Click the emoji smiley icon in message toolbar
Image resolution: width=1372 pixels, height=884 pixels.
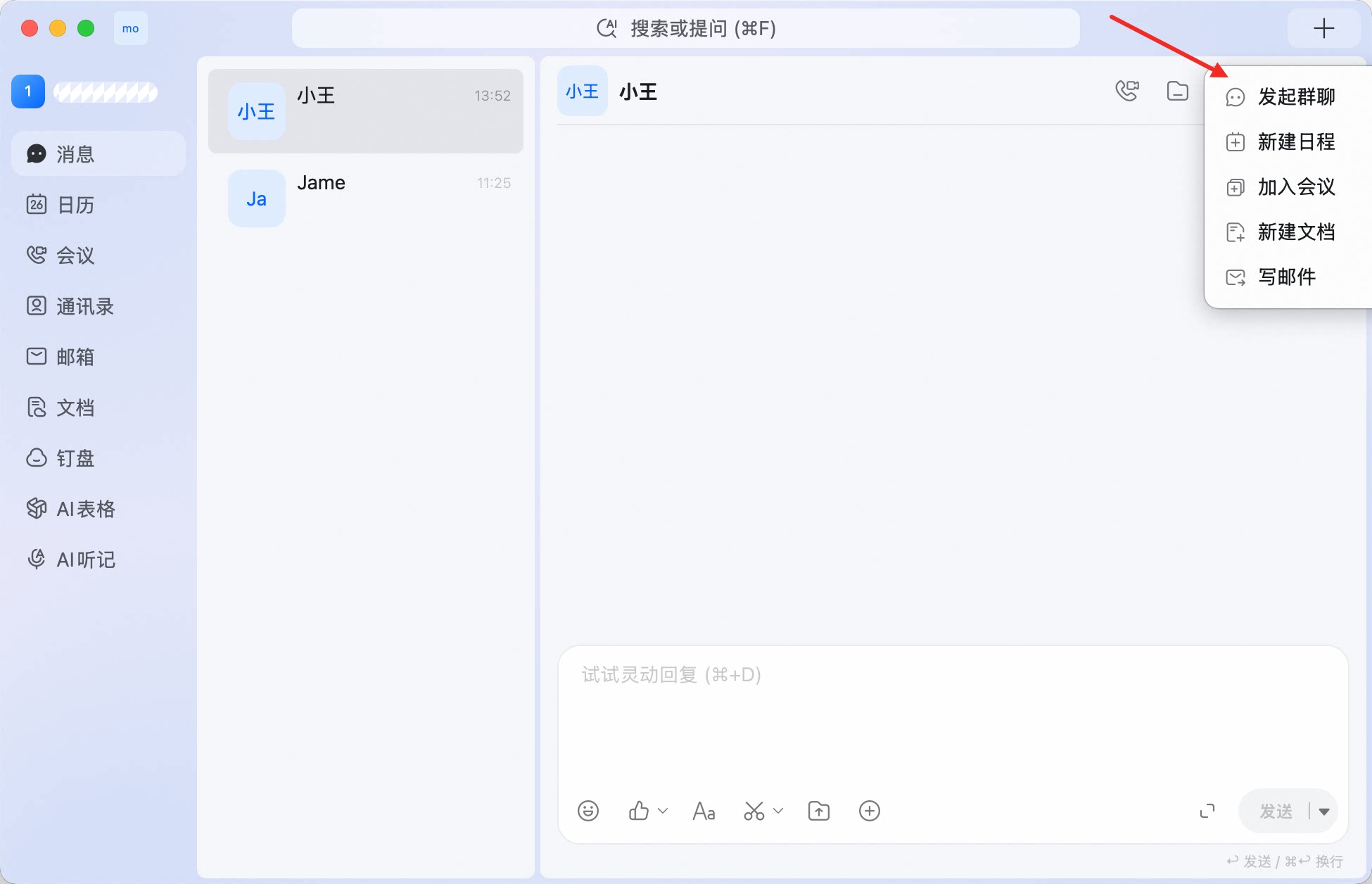tap(588, 811)
